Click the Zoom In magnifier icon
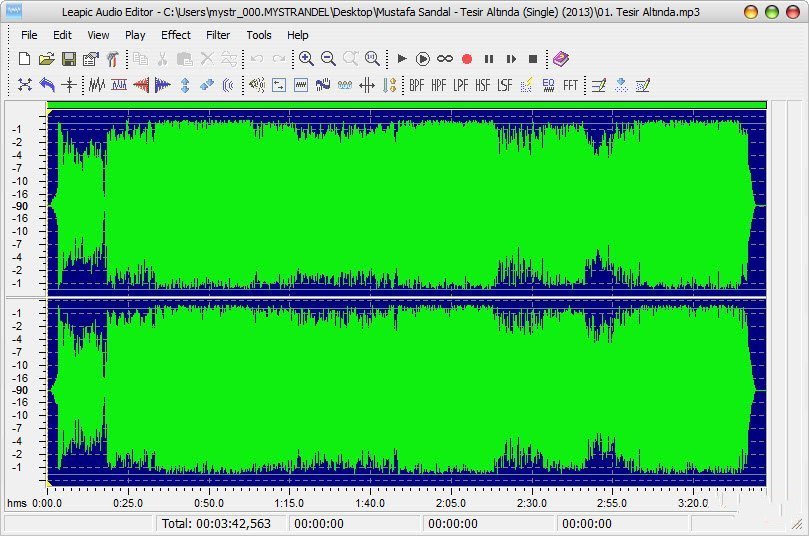Image resolution: width=809 pixels, height=536 pixels. (306, 59)
